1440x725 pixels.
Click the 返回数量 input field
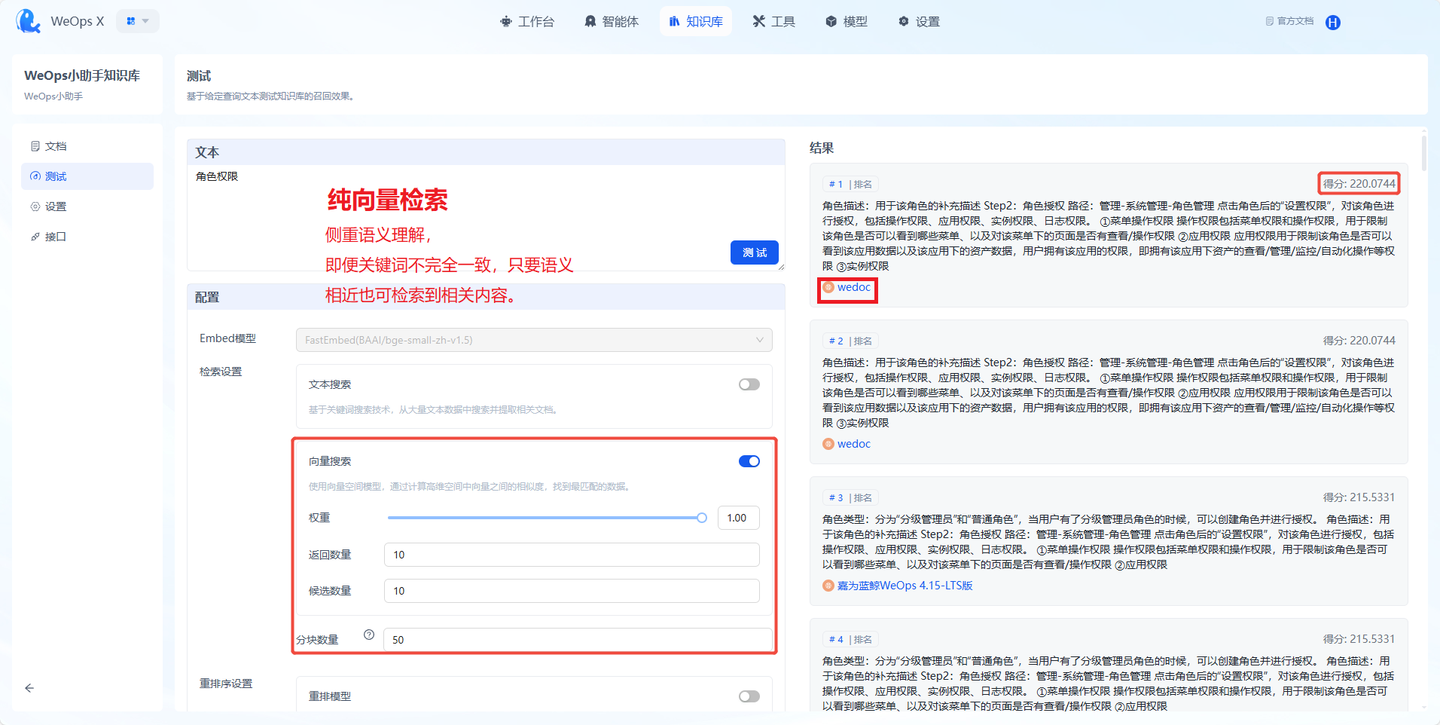(x=571, y=555)
